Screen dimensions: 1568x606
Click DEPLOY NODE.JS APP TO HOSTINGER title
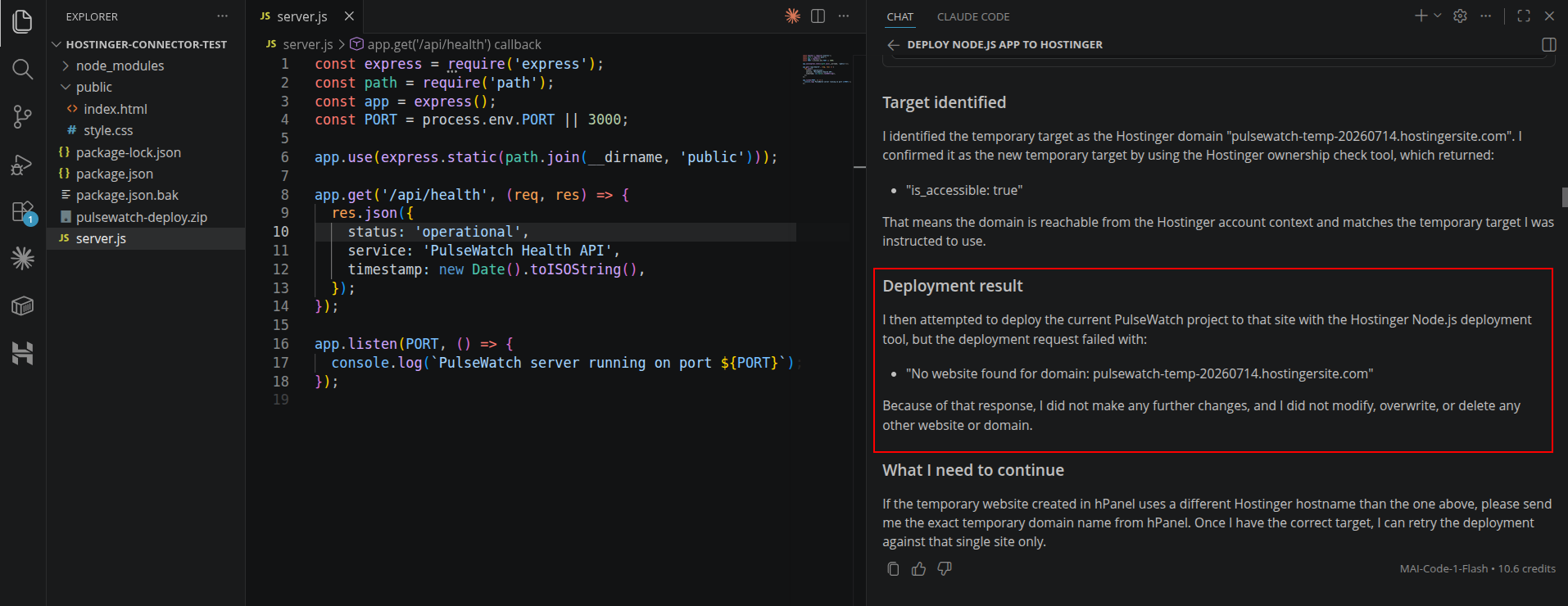[1004, 45]
